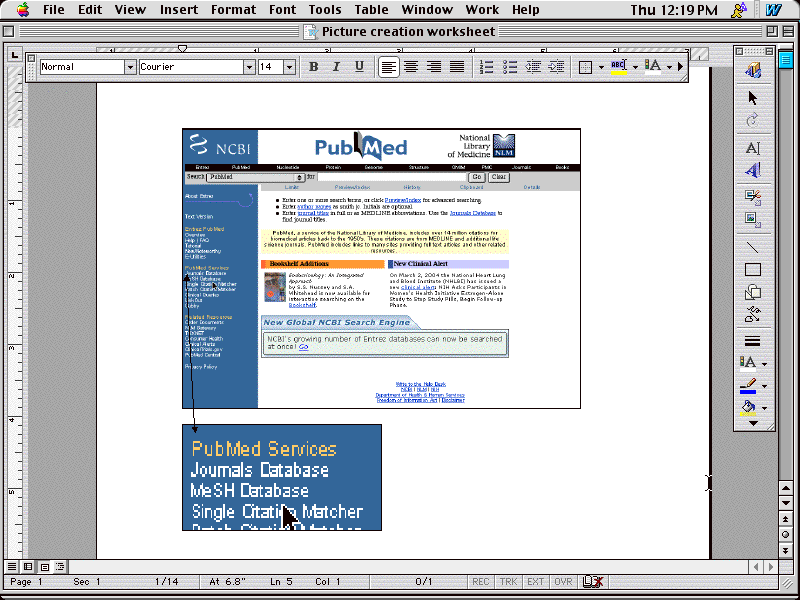Image resolution: width=800 pixels, height=600 pixels.
Task: Open the Table menu
Action: [x=371, y=10]
